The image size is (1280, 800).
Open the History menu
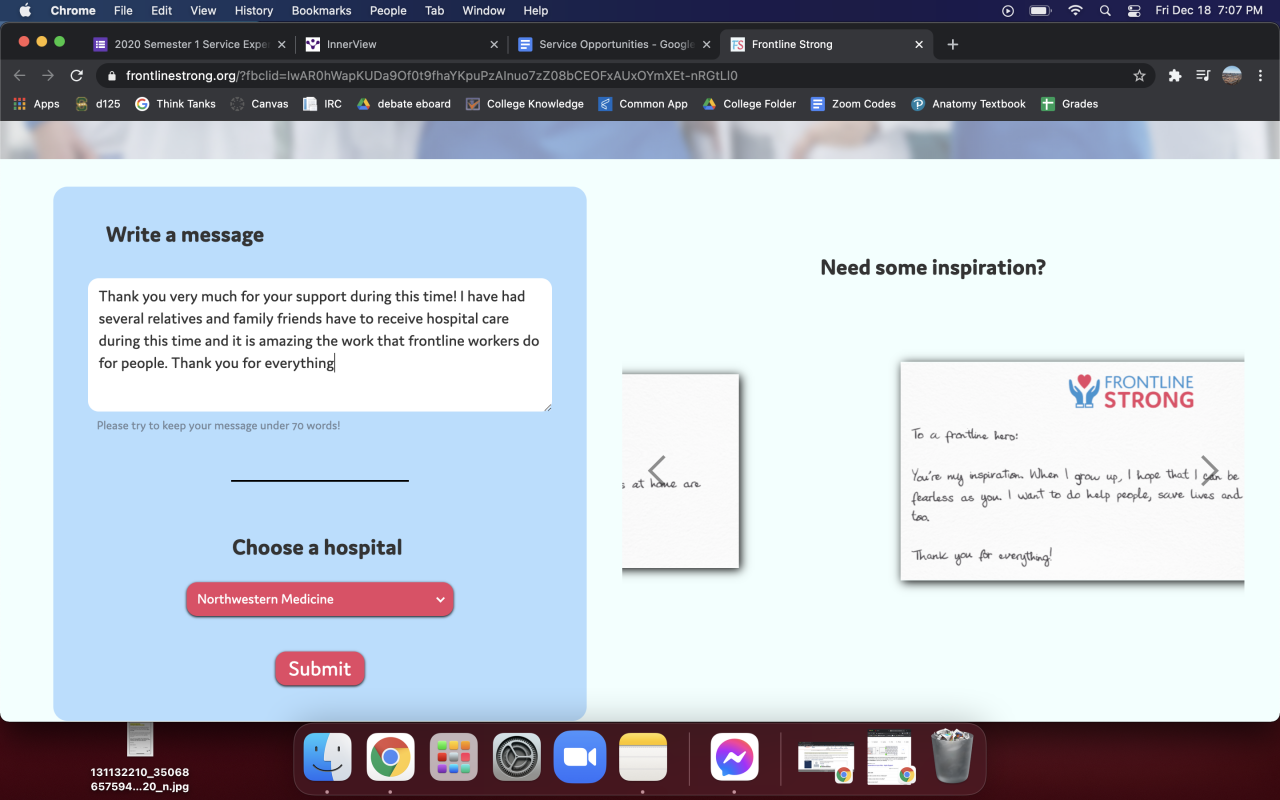(x=254, y=11)
